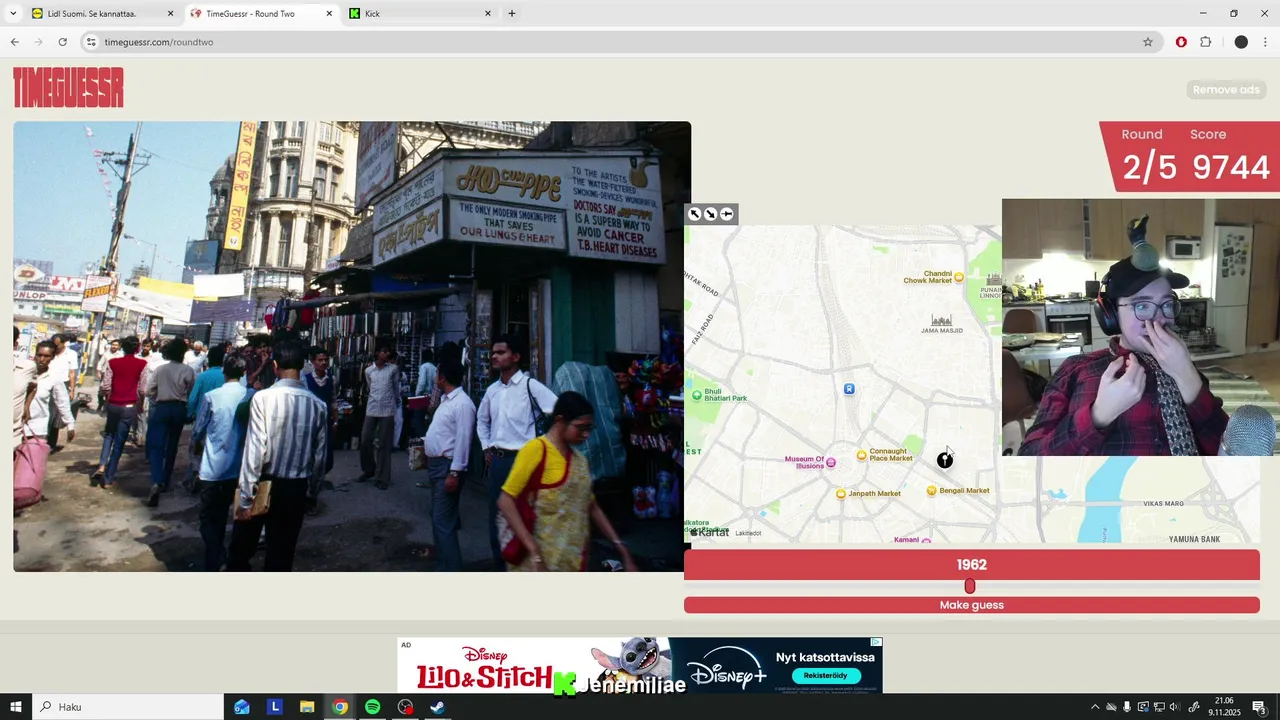Viewport: 1280px width, 720px height.
Task: Click the Jama Masjid landmark icon
Action: (x=941, y=321)
